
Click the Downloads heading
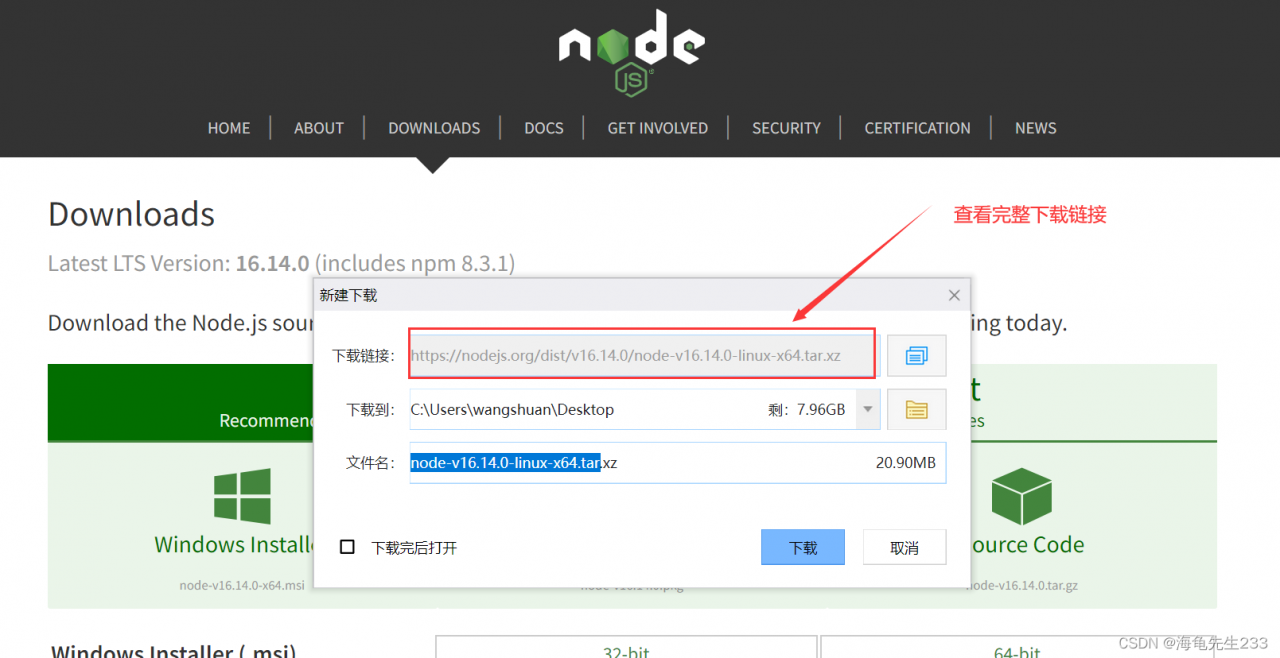131,214
